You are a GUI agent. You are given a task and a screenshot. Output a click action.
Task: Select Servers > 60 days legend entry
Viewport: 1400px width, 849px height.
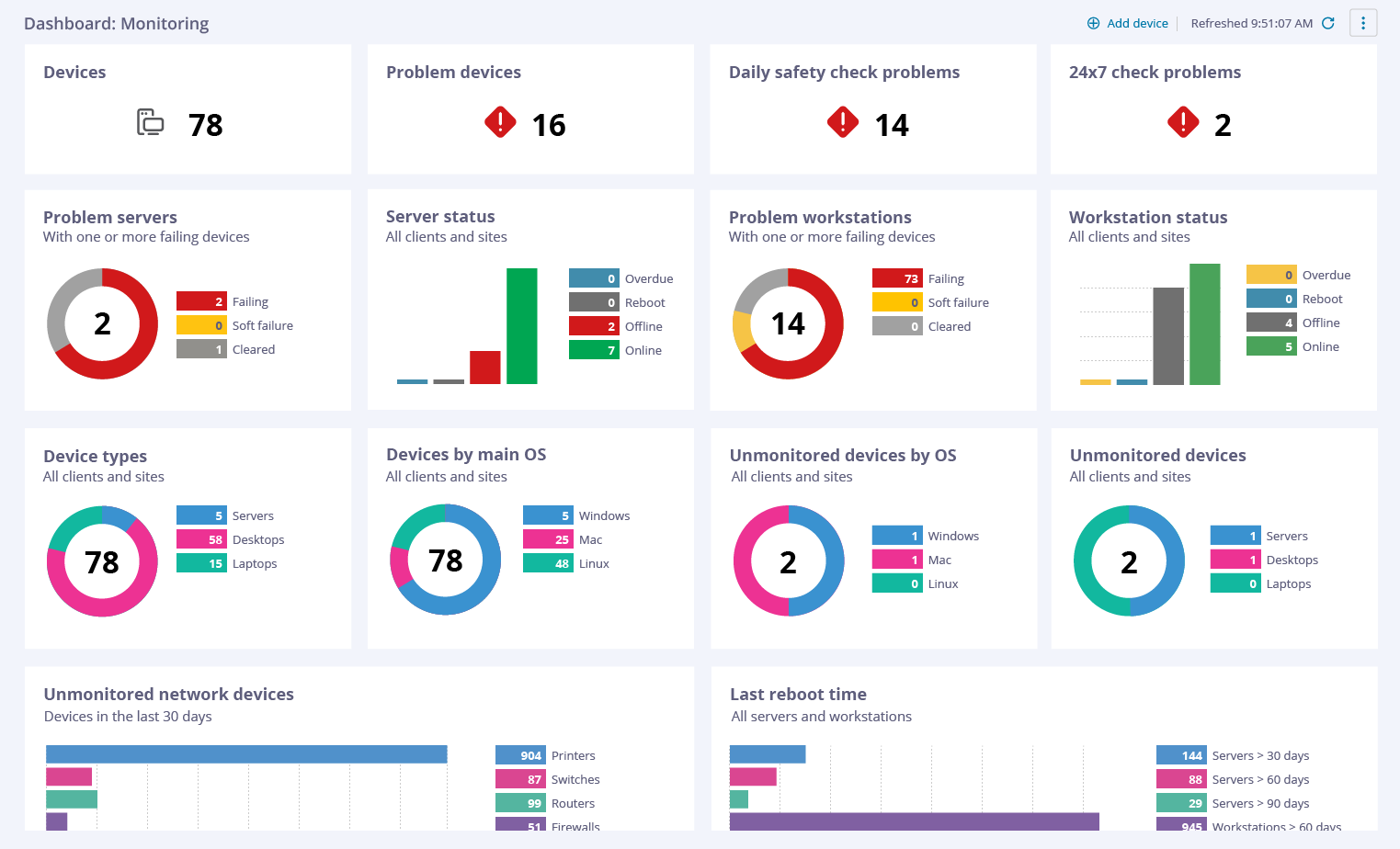[x=1234, y=779]
